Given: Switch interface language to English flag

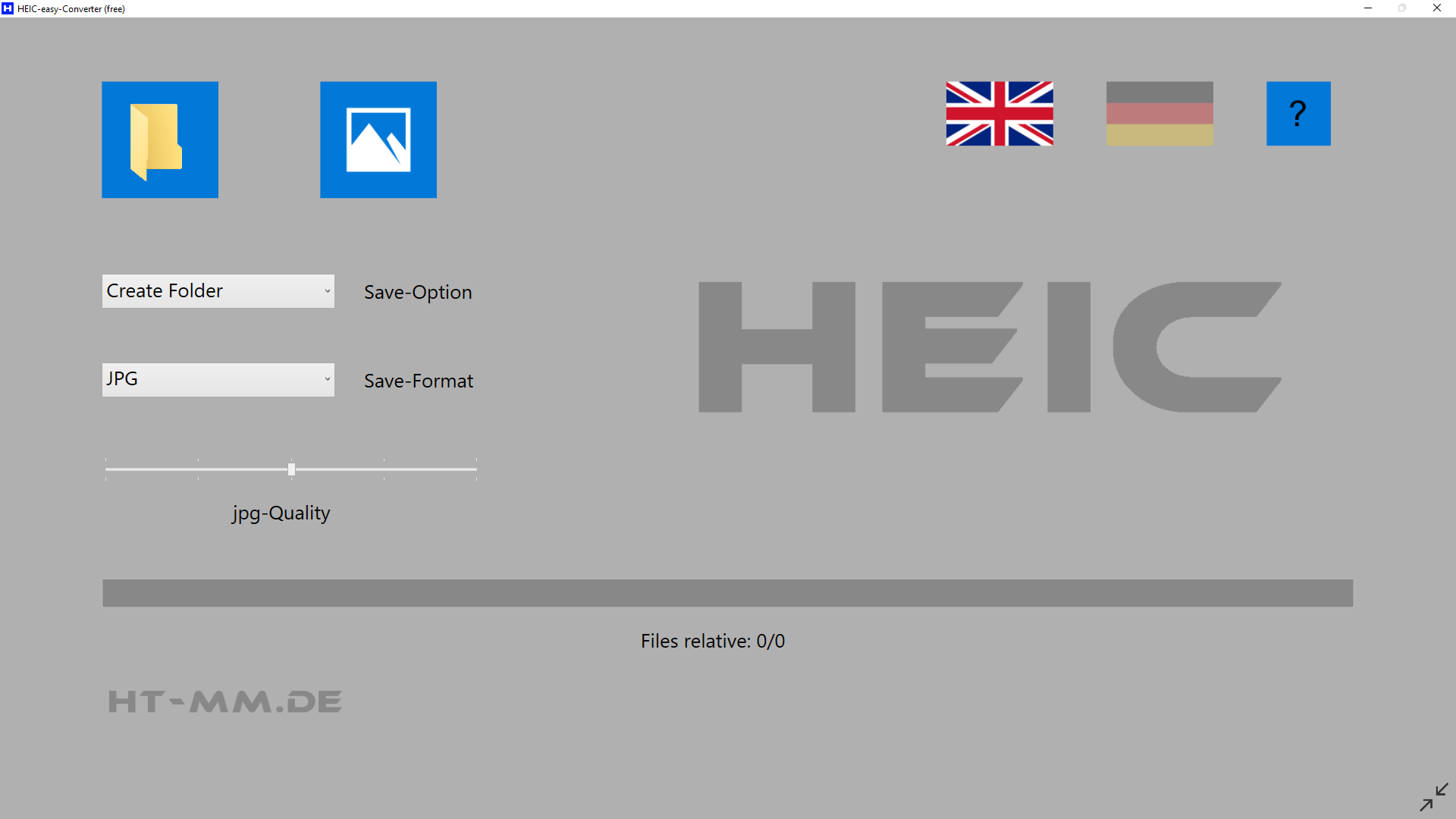Looking at the screenshot, I should [x=999, y=113].
